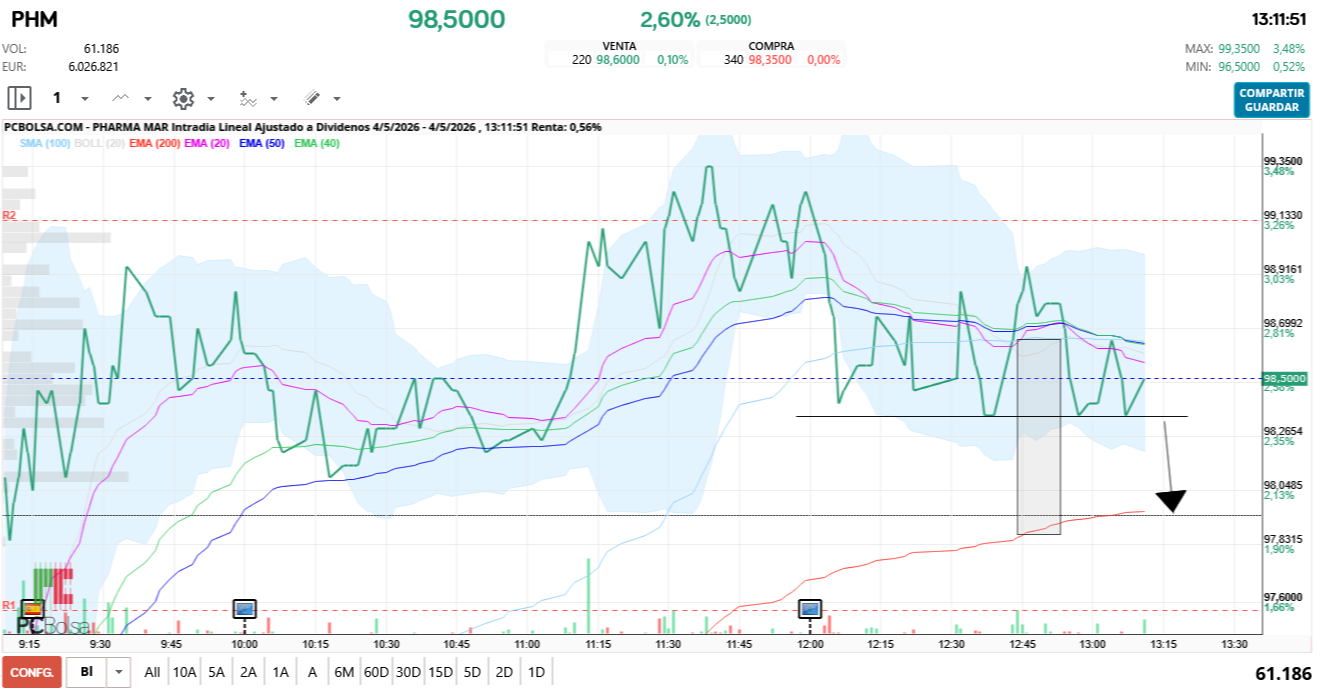Click the COMPARTIR GUARDAR button

click(x=1271, y=100)
